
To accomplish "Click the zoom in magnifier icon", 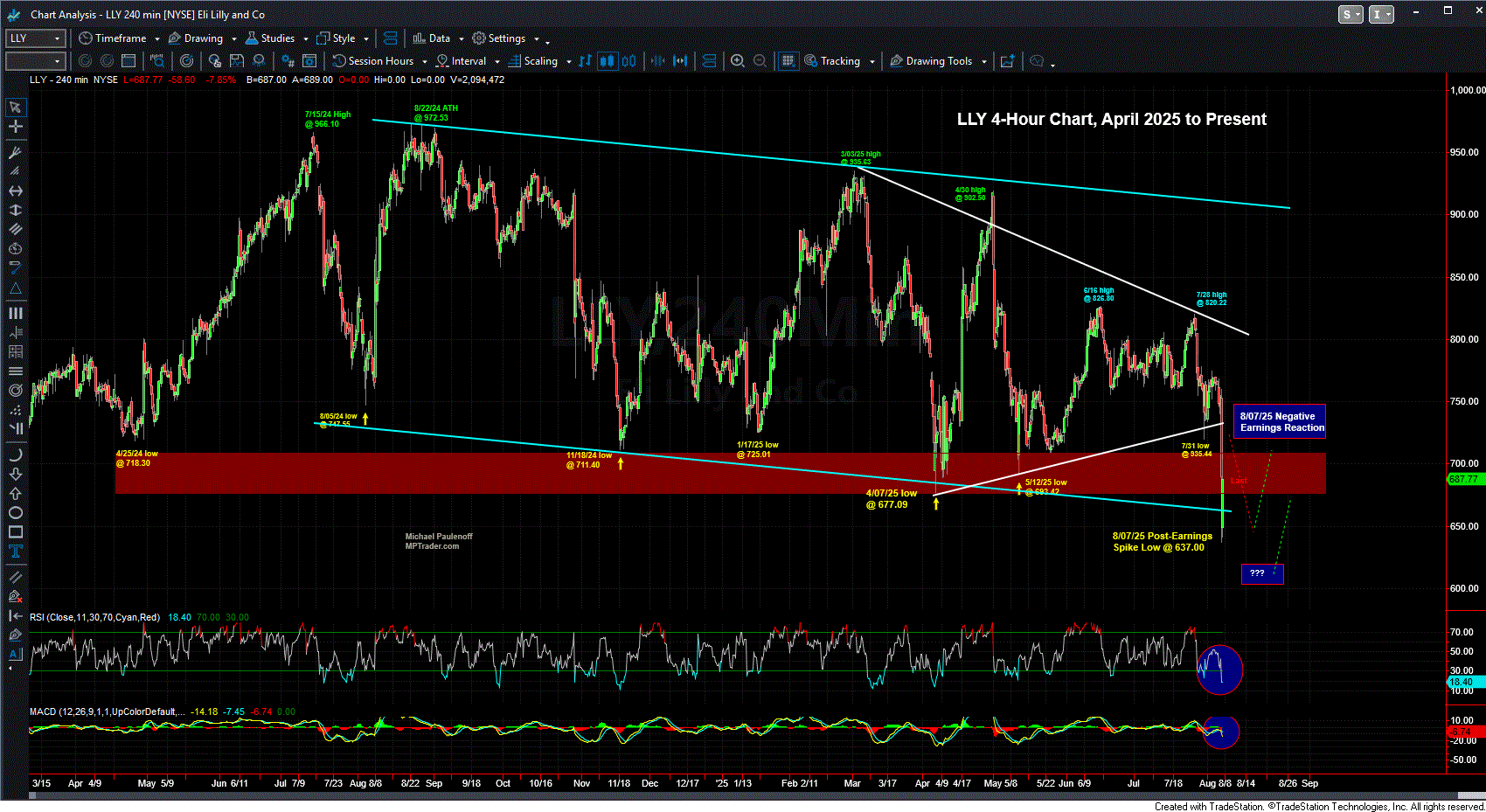I will pos(737,61).
